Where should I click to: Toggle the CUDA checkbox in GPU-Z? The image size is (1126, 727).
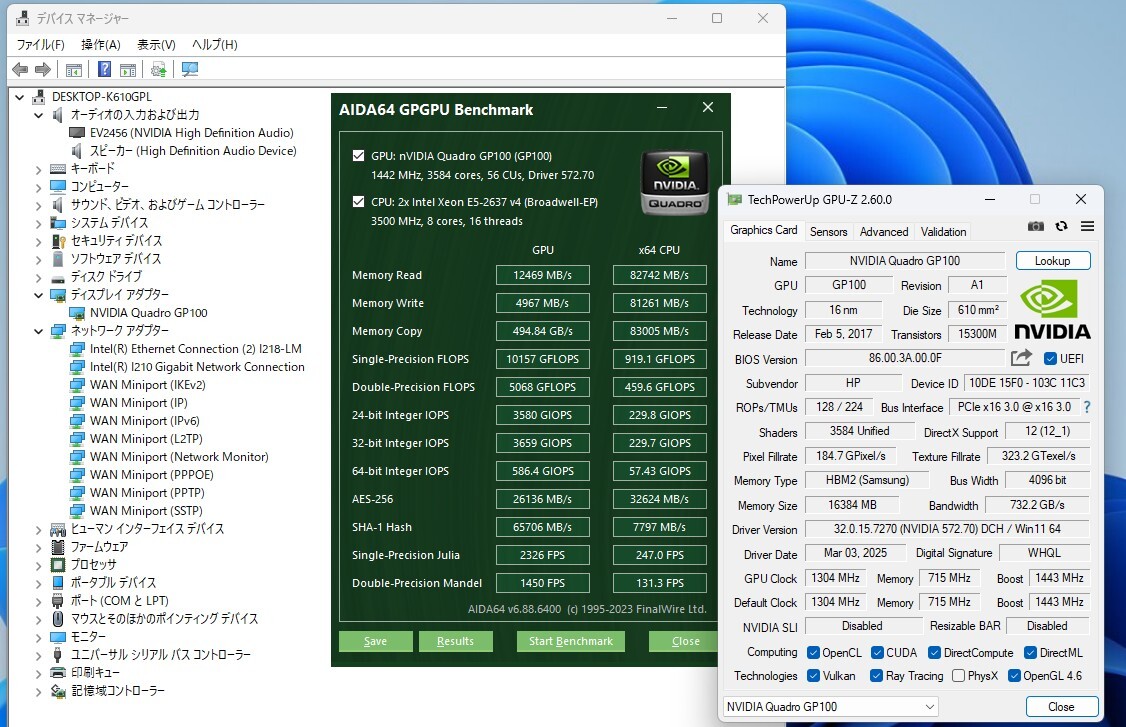point(877,652)
